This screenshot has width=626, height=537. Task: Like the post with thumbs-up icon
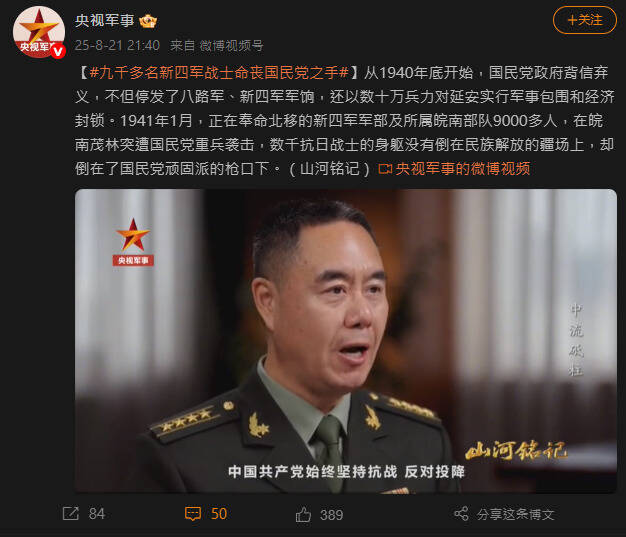[303, 514]
